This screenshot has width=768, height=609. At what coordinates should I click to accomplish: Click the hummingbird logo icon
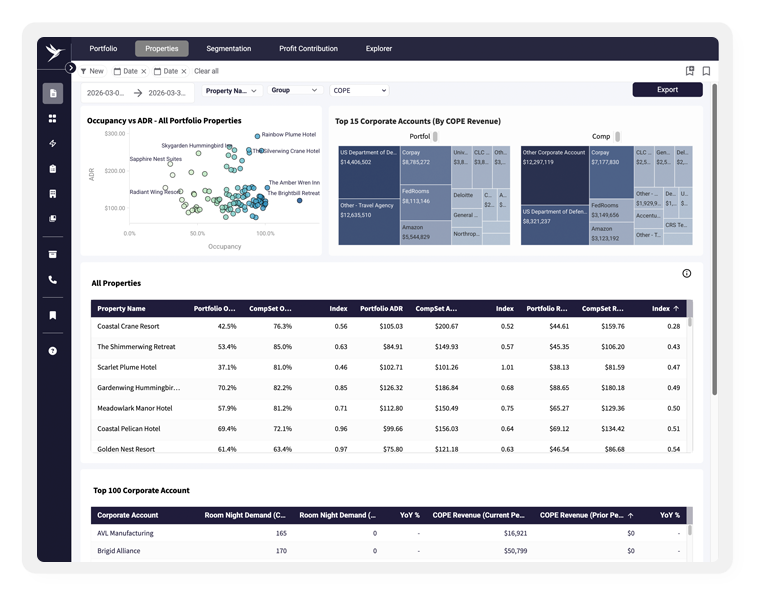54,52
